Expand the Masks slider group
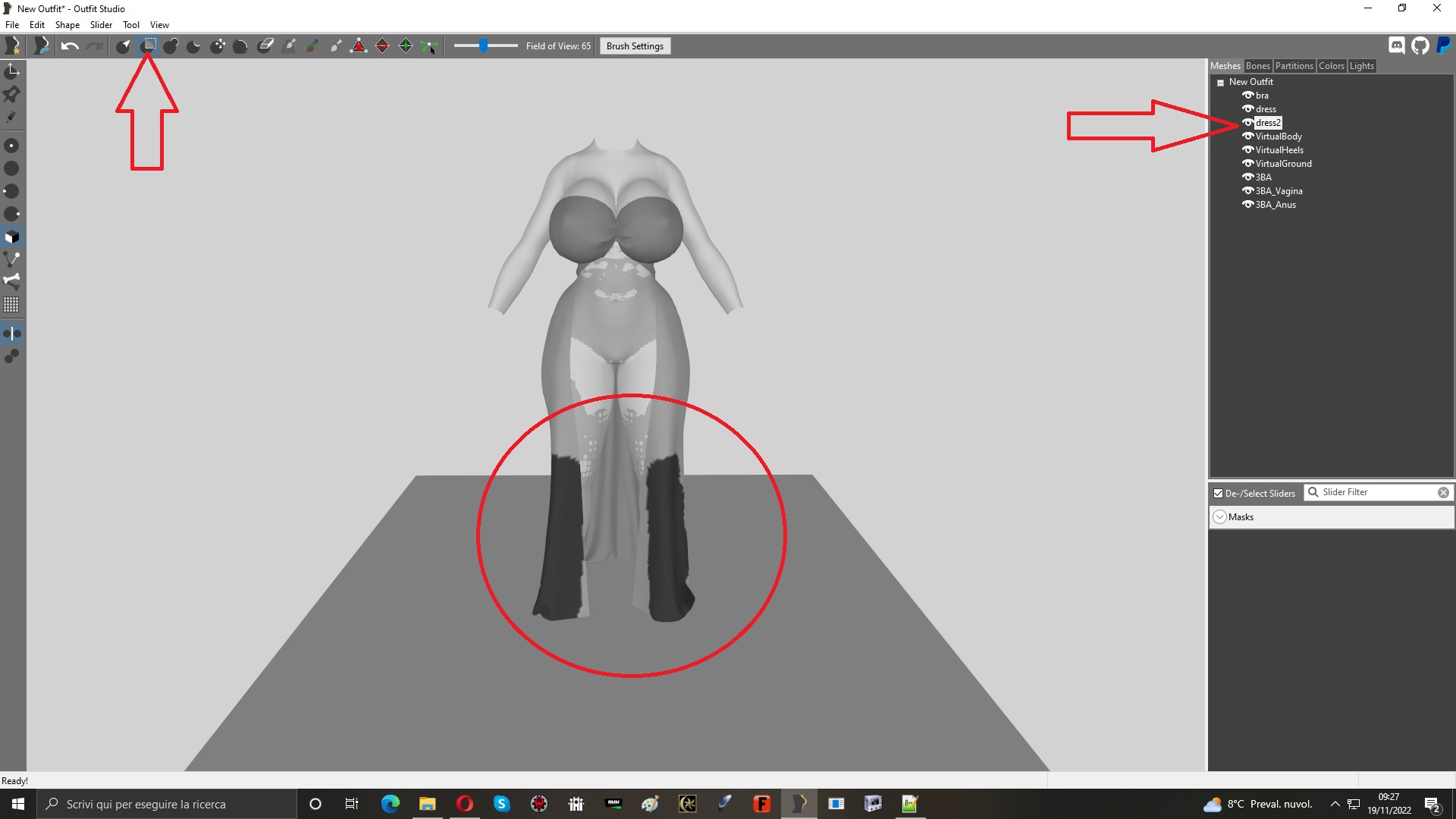Image resolution: width=1456 pixels, height=819 pixels. point(1219,516)
